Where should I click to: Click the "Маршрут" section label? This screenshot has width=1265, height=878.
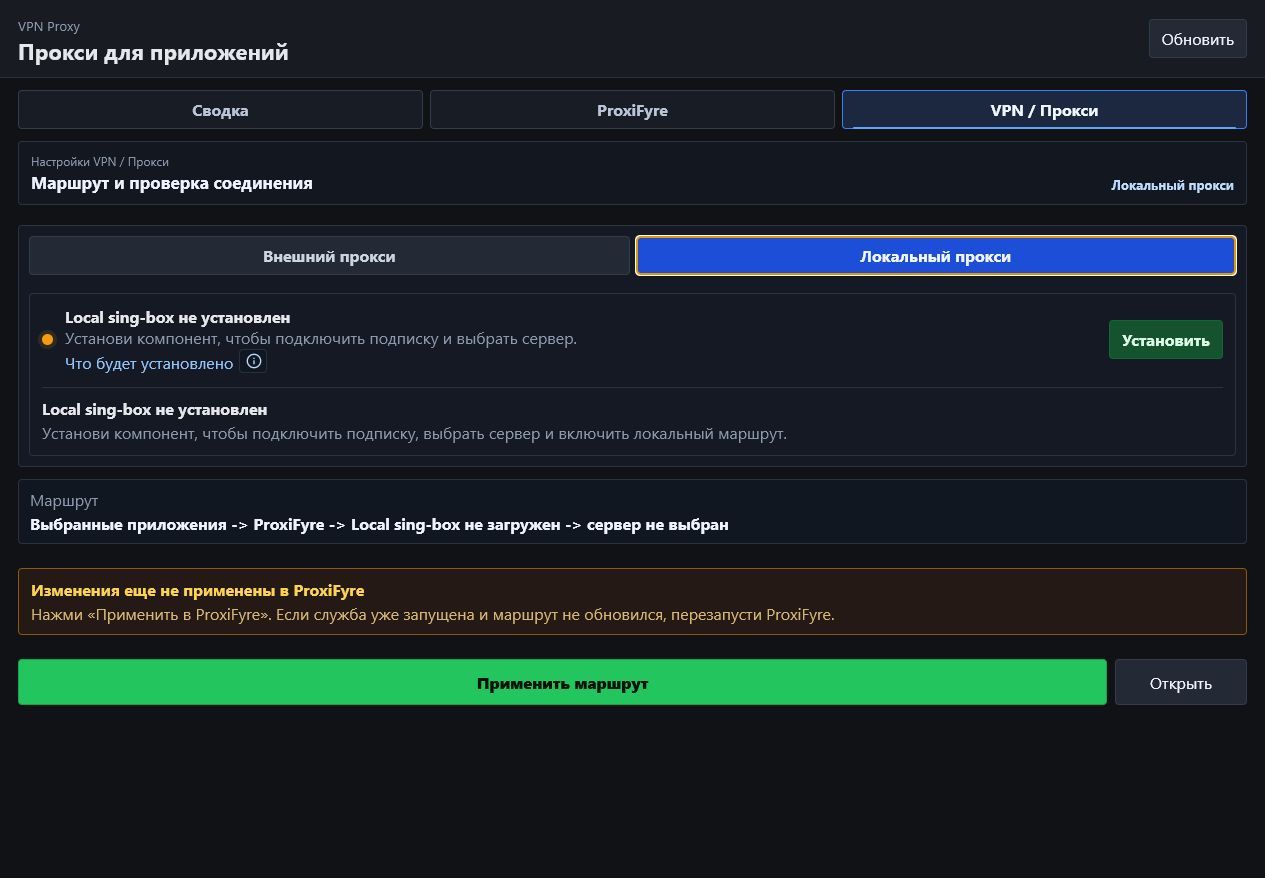pyautogui.click(x=64, y=500)
